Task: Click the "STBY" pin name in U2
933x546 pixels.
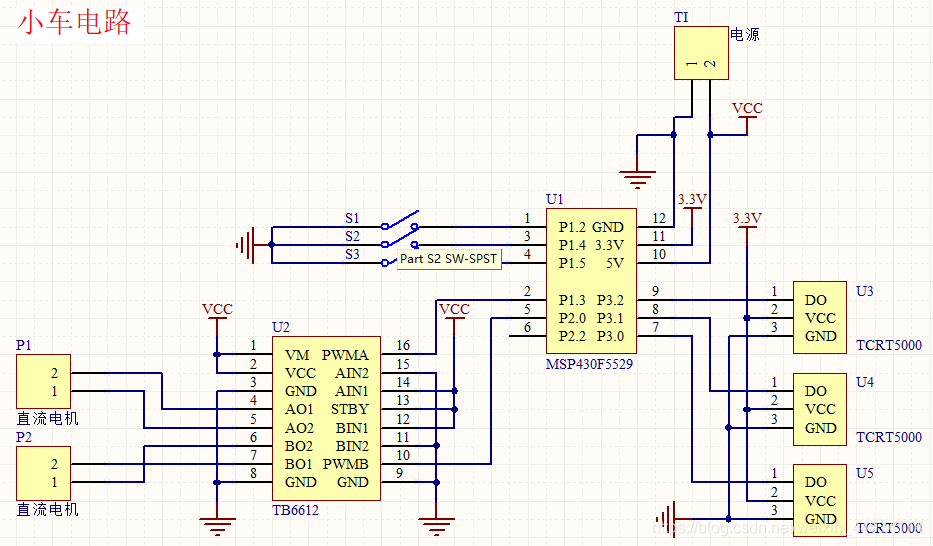Action: pyautogui.click(x=350, y=409)
